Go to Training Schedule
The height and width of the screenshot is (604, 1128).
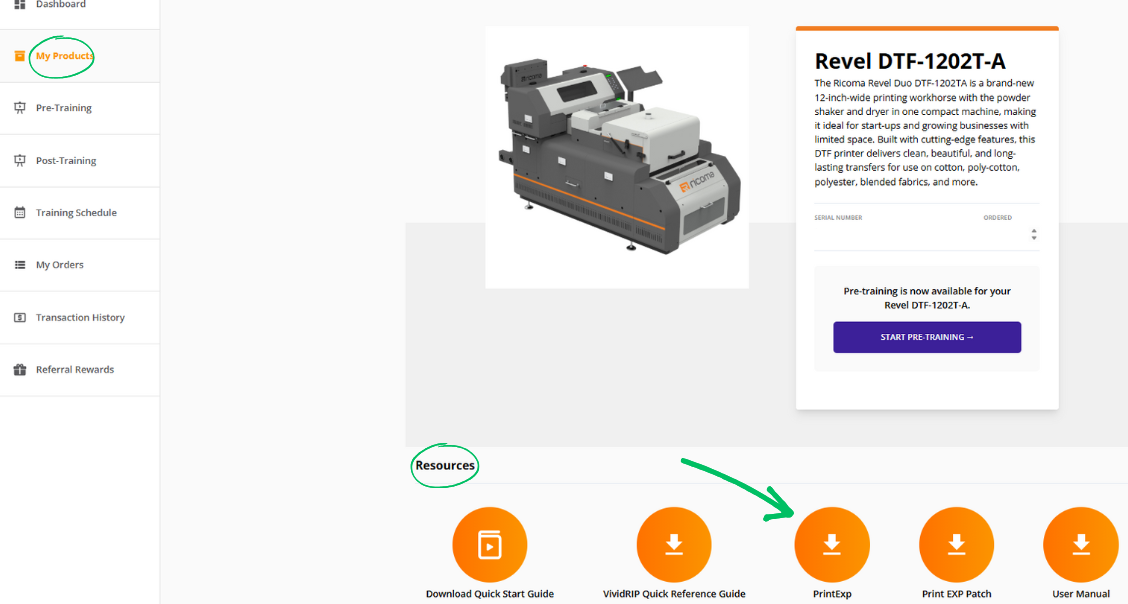[x=79, y=213]
